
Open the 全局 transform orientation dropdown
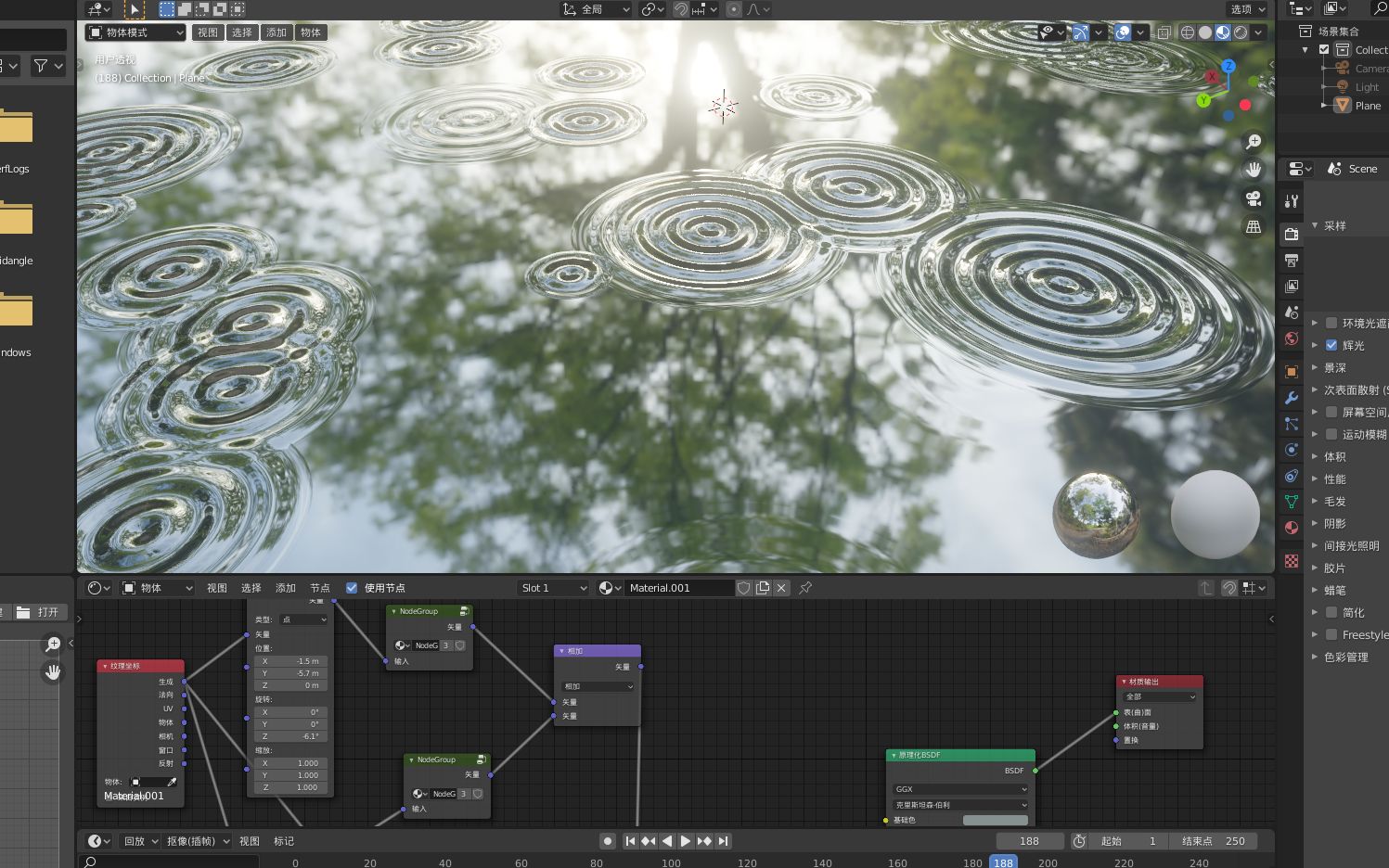click(596, 9)
